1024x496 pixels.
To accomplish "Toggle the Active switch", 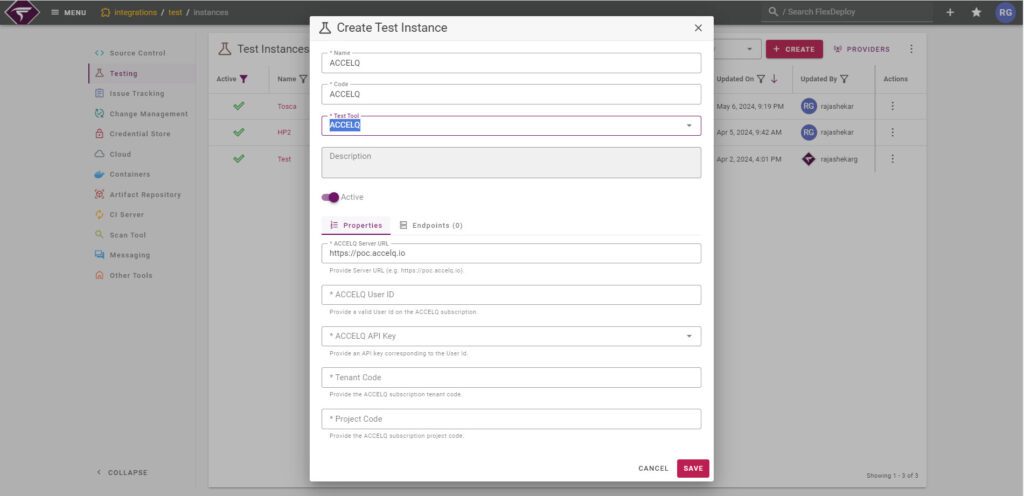I will pos(330,197).
